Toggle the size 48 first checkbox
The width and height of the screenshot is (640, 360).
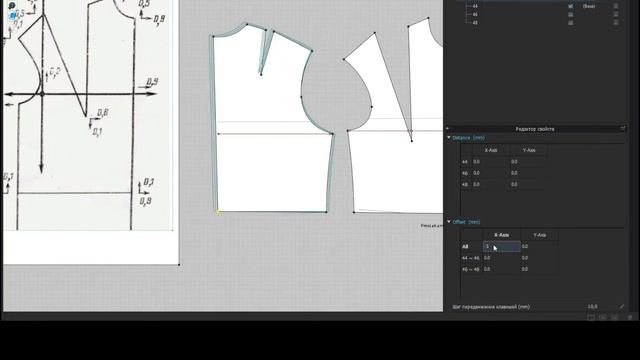pyautogui.click(x=571, y=22)
